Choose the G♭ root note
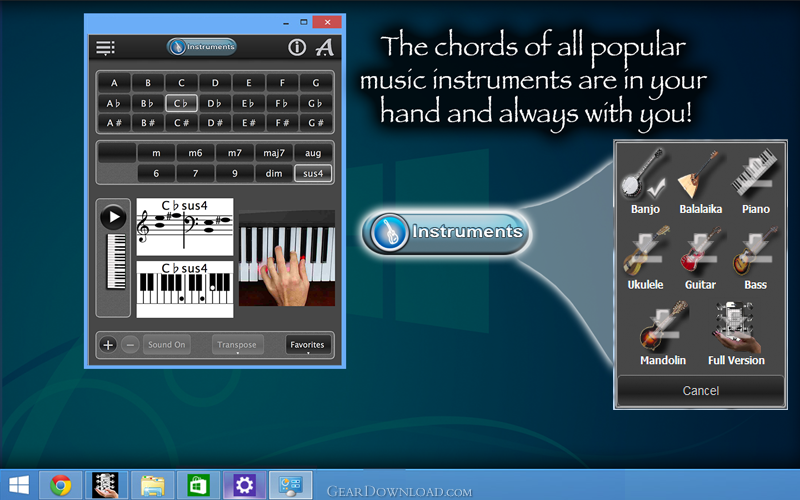Screen dimensions: 800x500 (x=316, y=103)
